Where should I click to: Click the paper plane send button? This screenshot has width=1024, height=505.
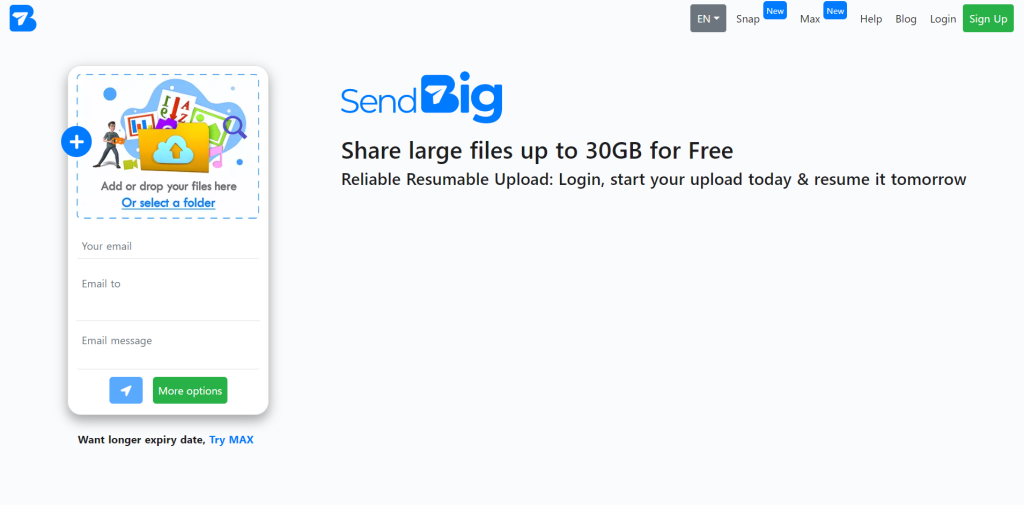click(x=126, y=391)
